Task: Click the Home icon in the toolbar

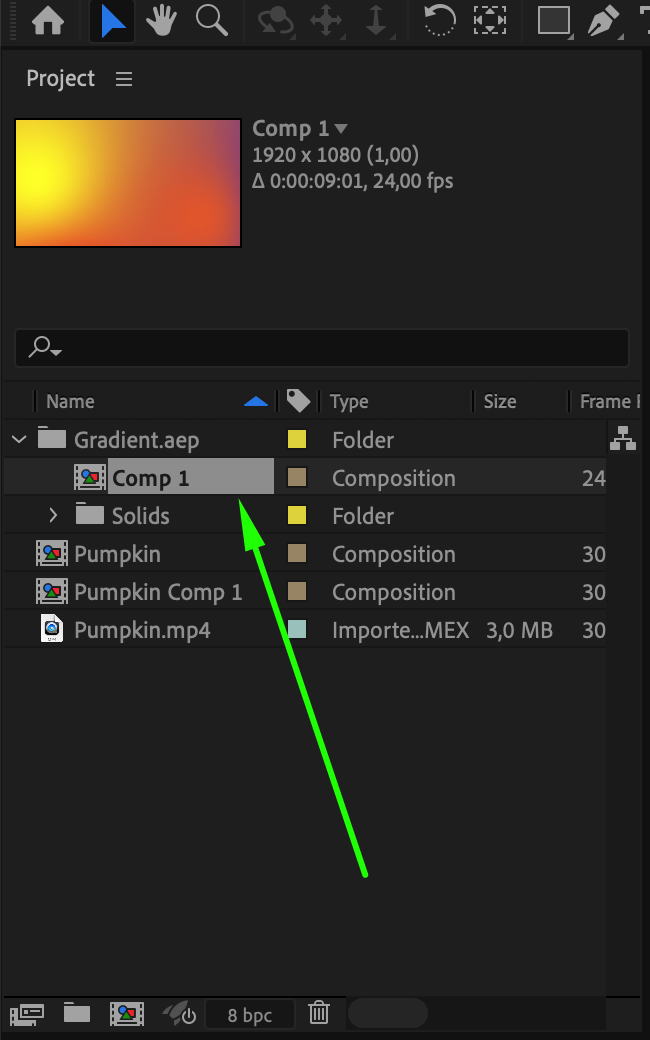Action: click(48, 21)
